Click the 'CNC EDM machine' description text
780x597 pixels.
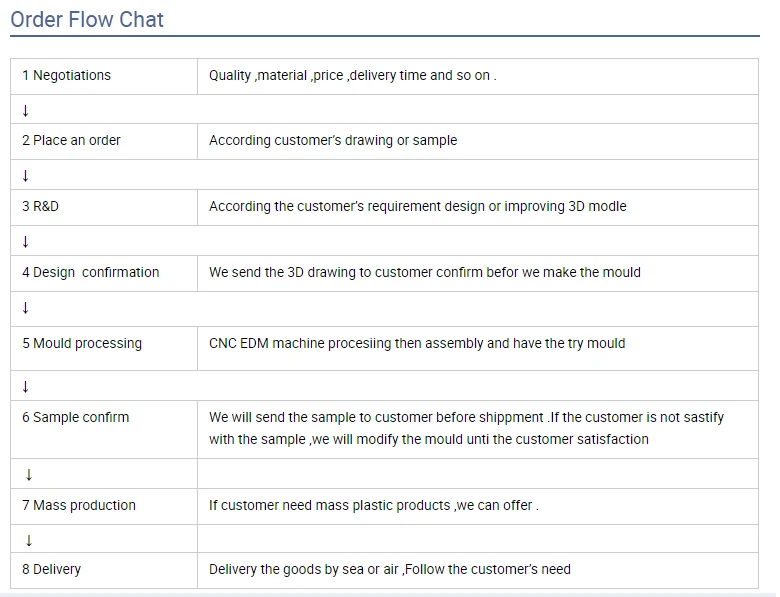pyautogui.click(x=417, y=344)
